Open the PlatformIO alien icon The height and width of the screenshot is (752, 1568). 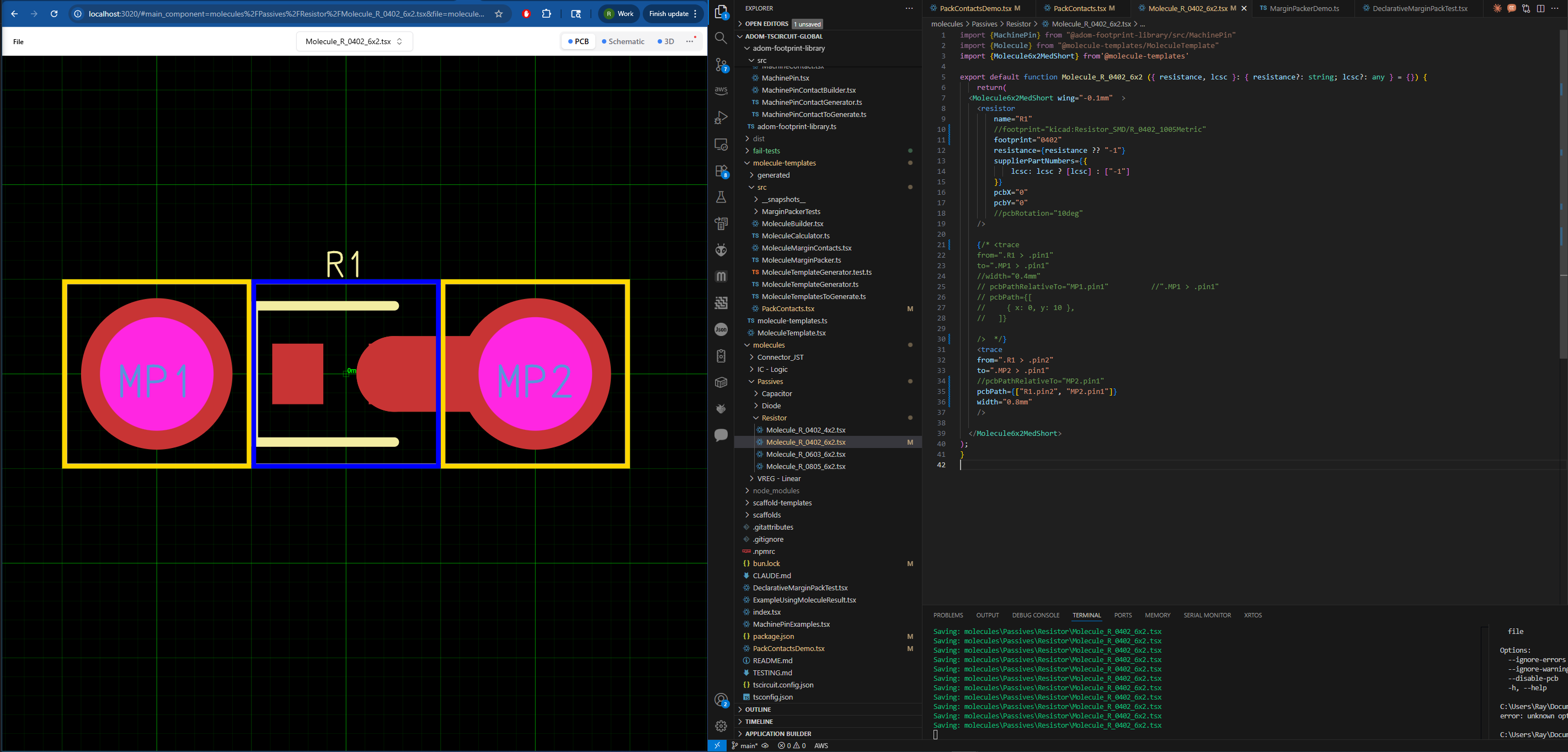pyautogui.click(x=721, y=249)
